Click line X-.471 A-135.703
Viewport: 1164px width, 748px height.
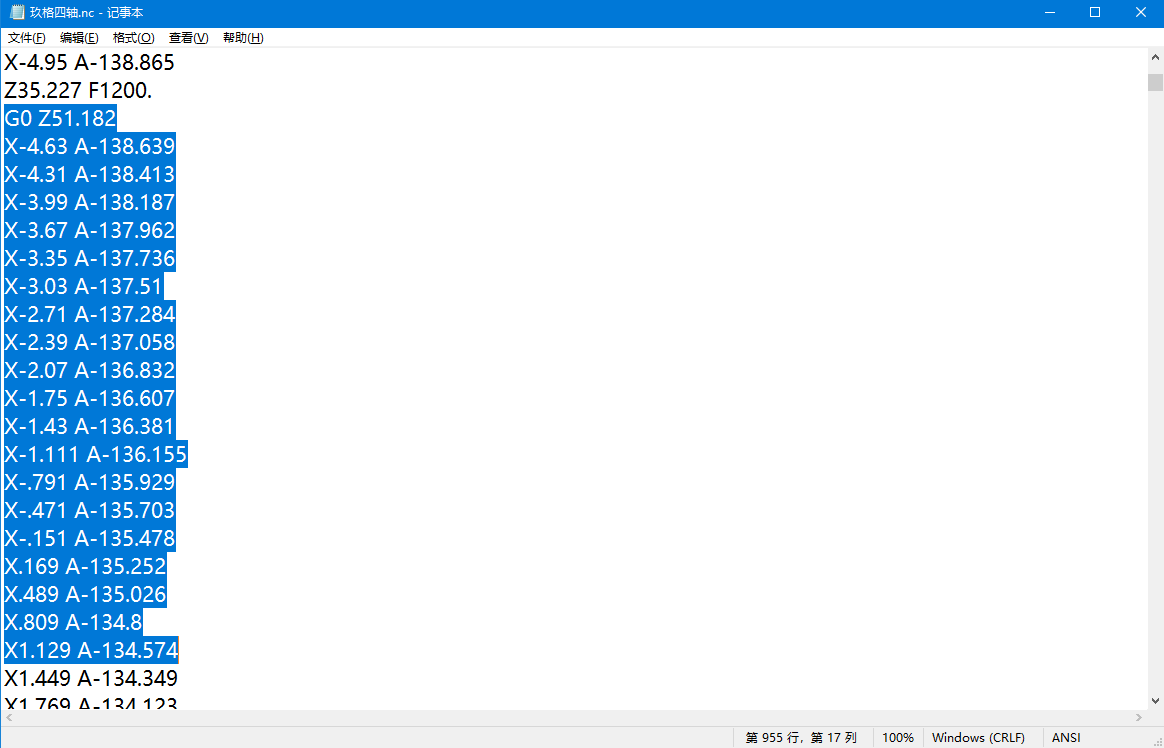click(89, 510)
